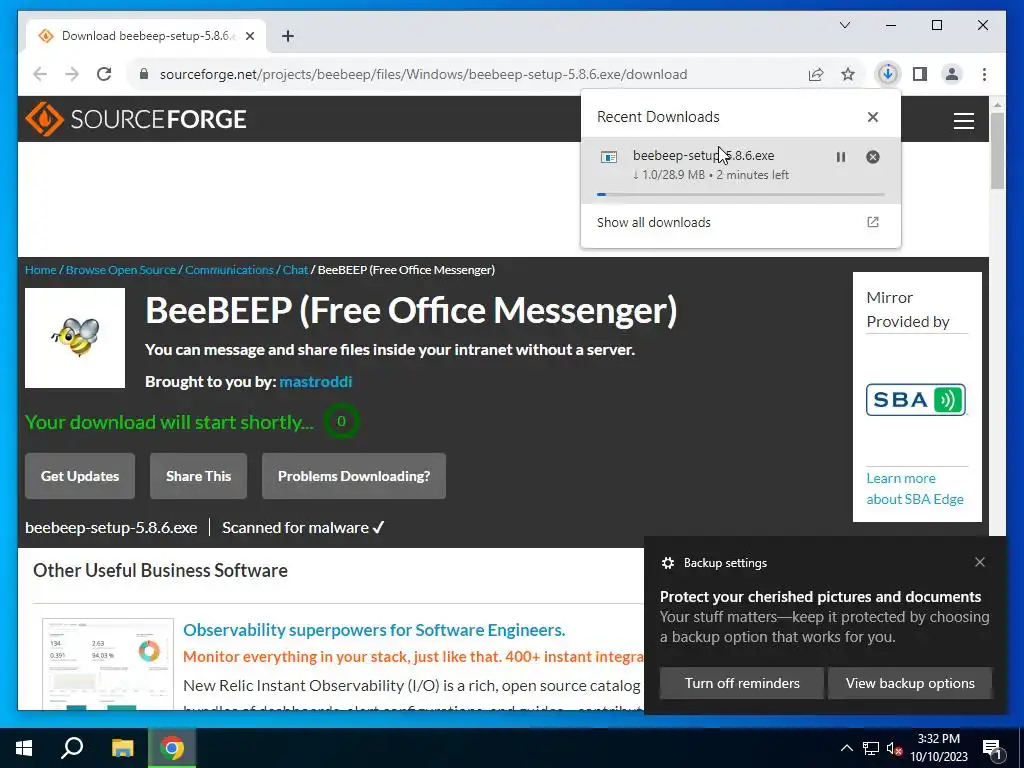Open Browse Open Source breadcrumb
Viewport: 1024px width, 768px height.
[121, 270]
